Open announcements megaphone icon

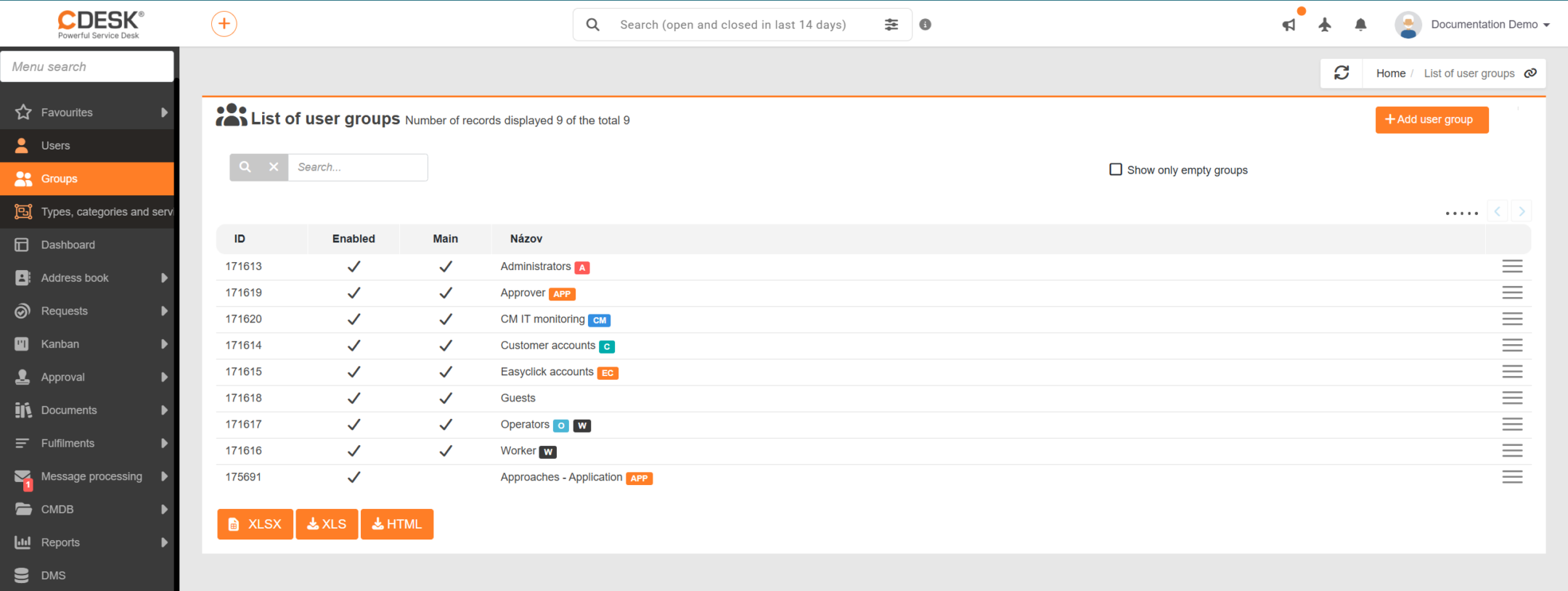click(x=1289, y=25)
